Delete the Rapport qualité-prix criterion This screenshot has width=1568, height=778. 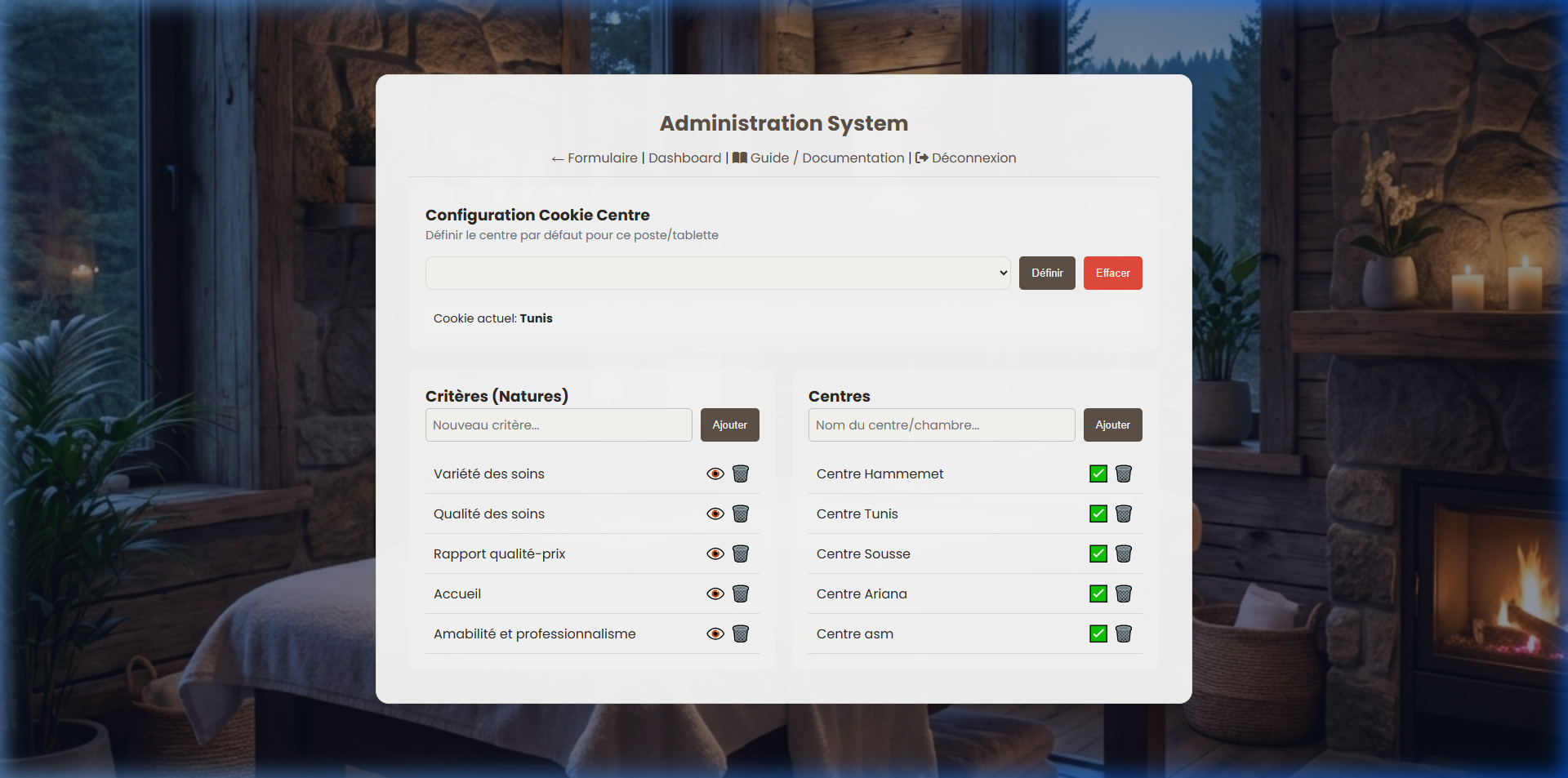pos(741,553)
